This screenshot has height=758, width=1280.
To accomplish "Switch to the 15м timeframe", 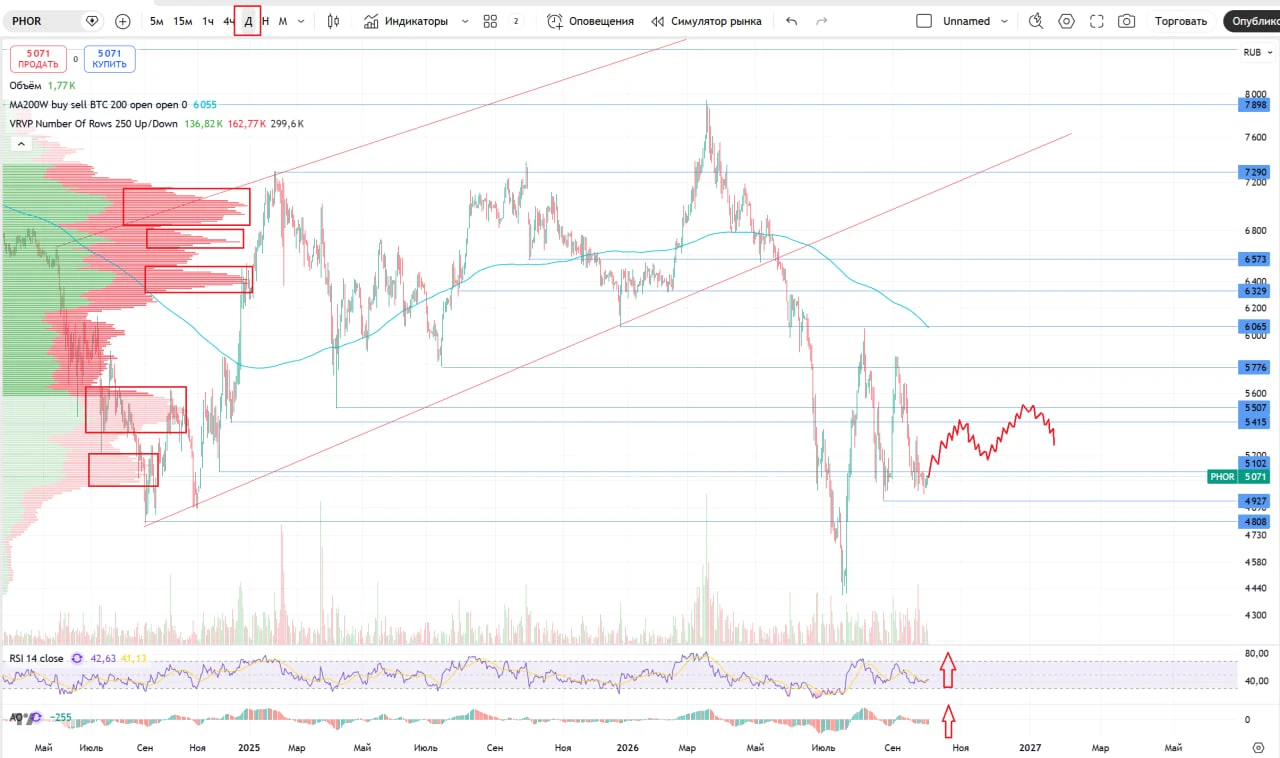I will point(183,21).
